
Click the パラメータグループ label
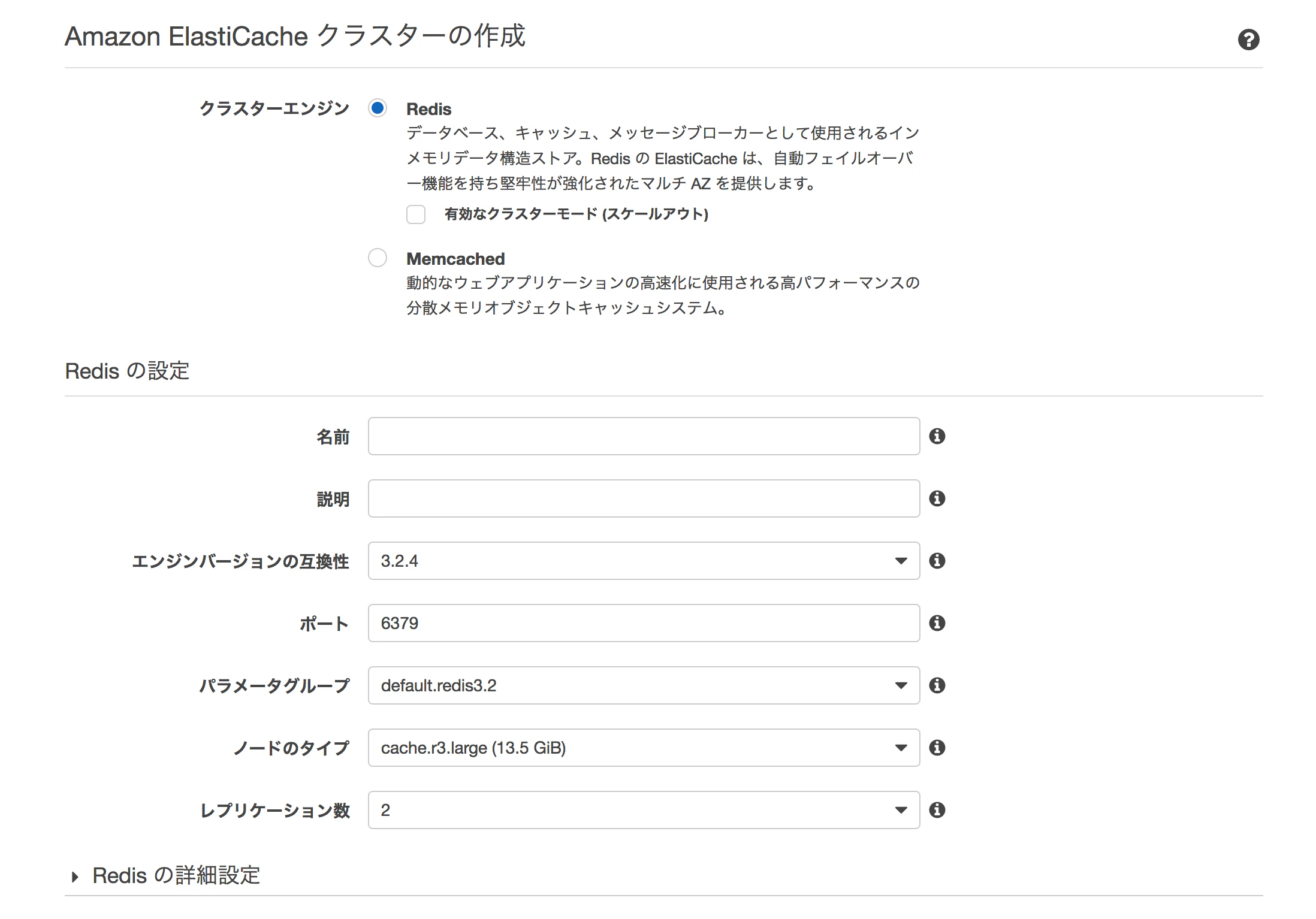click(274, 686)
